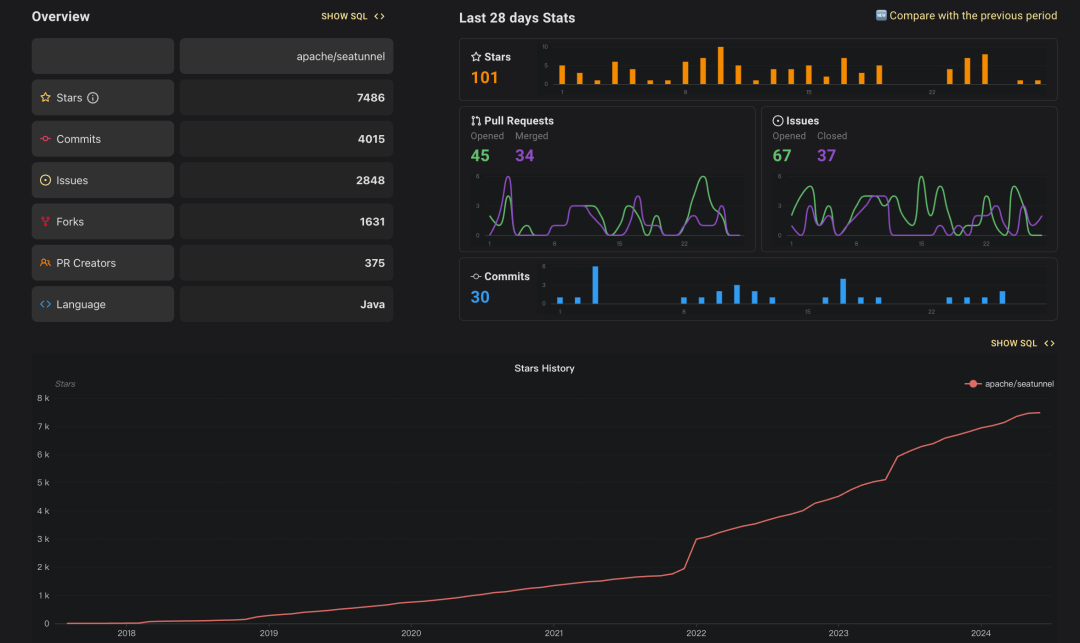The height and width of the screenshot is (643, 1080).
Task: Toggle apache/seatunnel legend in Stars History
Action: [x=1018, y=384]
